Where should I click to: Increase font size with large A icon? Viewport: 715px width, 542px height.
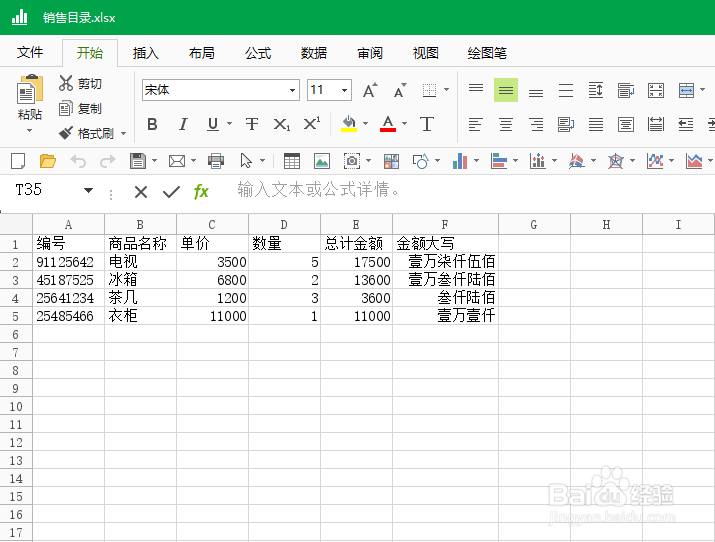370,90
